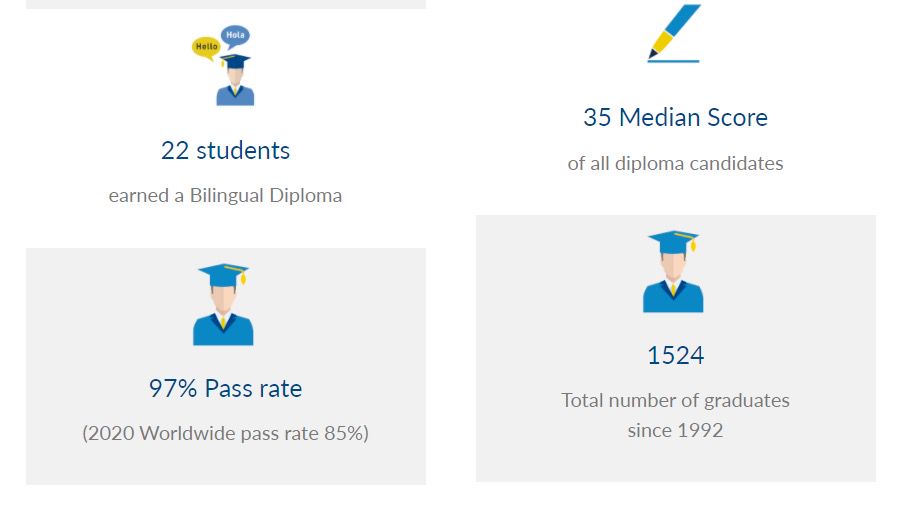Click "Total number of graduates" text
This screenshot has width=900, height=509.
(x=675, y=401)
